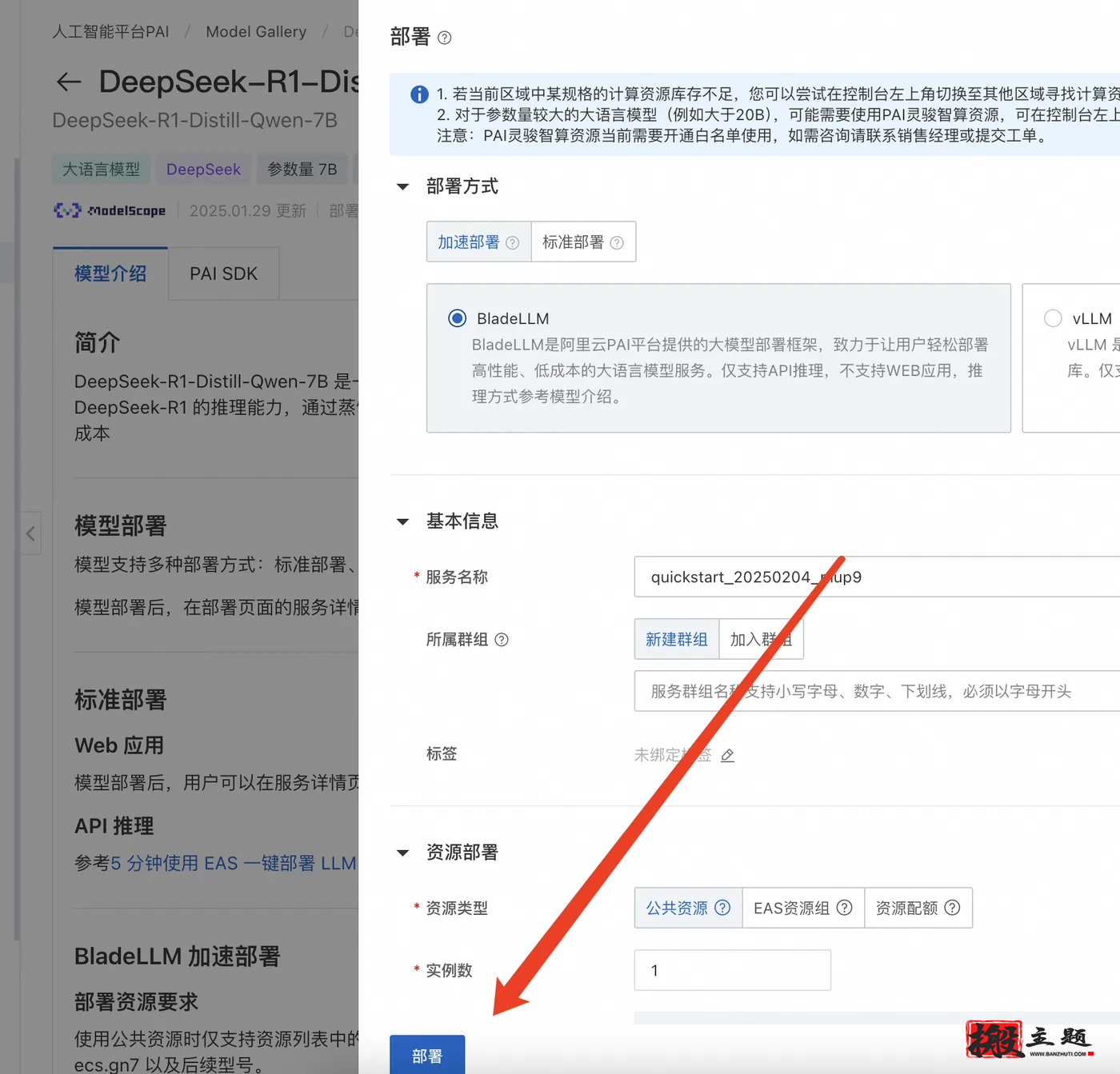Click the 未绑定标签 text

click(673, 755)
